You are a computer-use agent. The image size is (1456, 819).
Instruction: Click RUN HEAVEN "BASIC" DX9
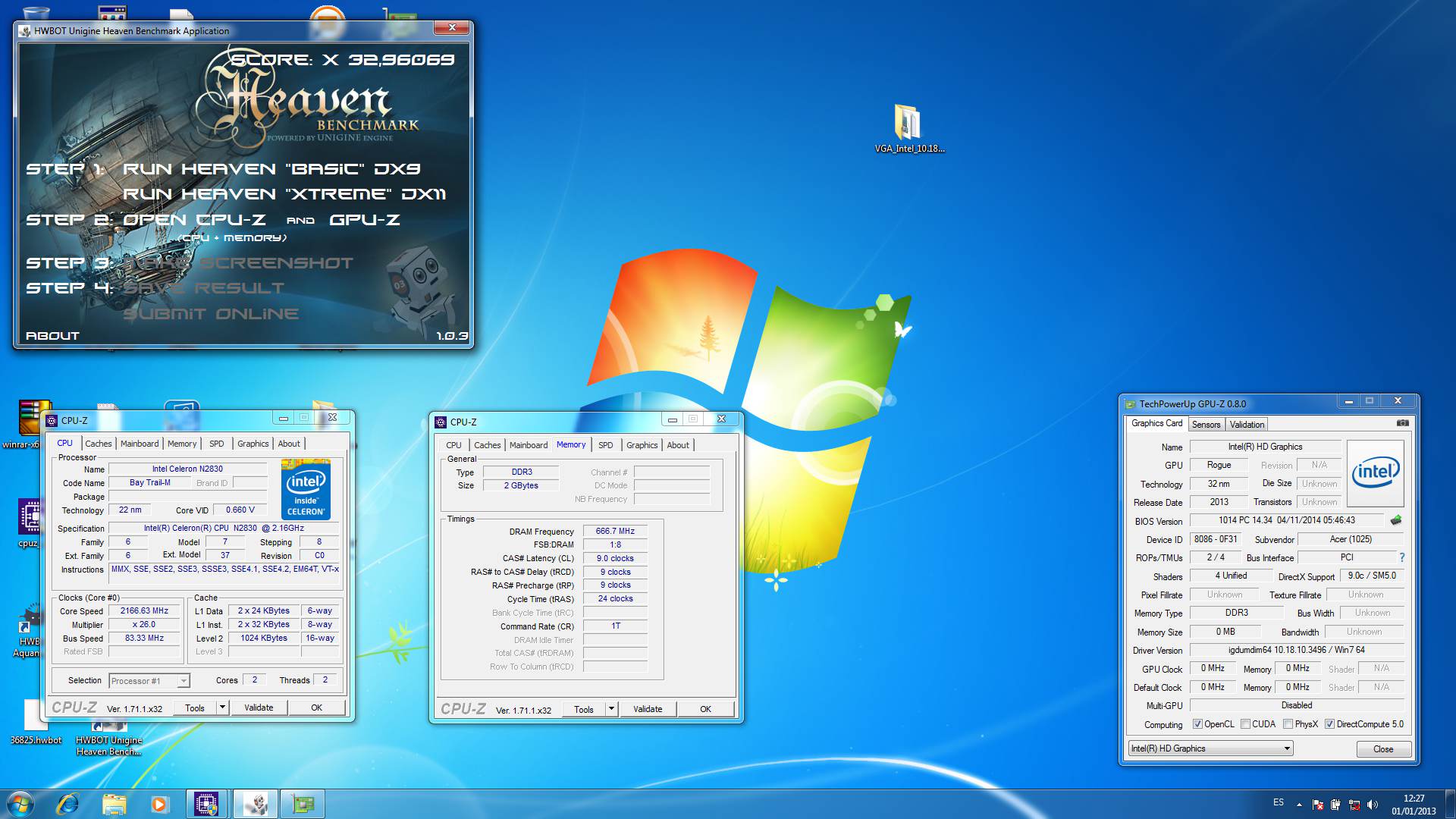271,169
